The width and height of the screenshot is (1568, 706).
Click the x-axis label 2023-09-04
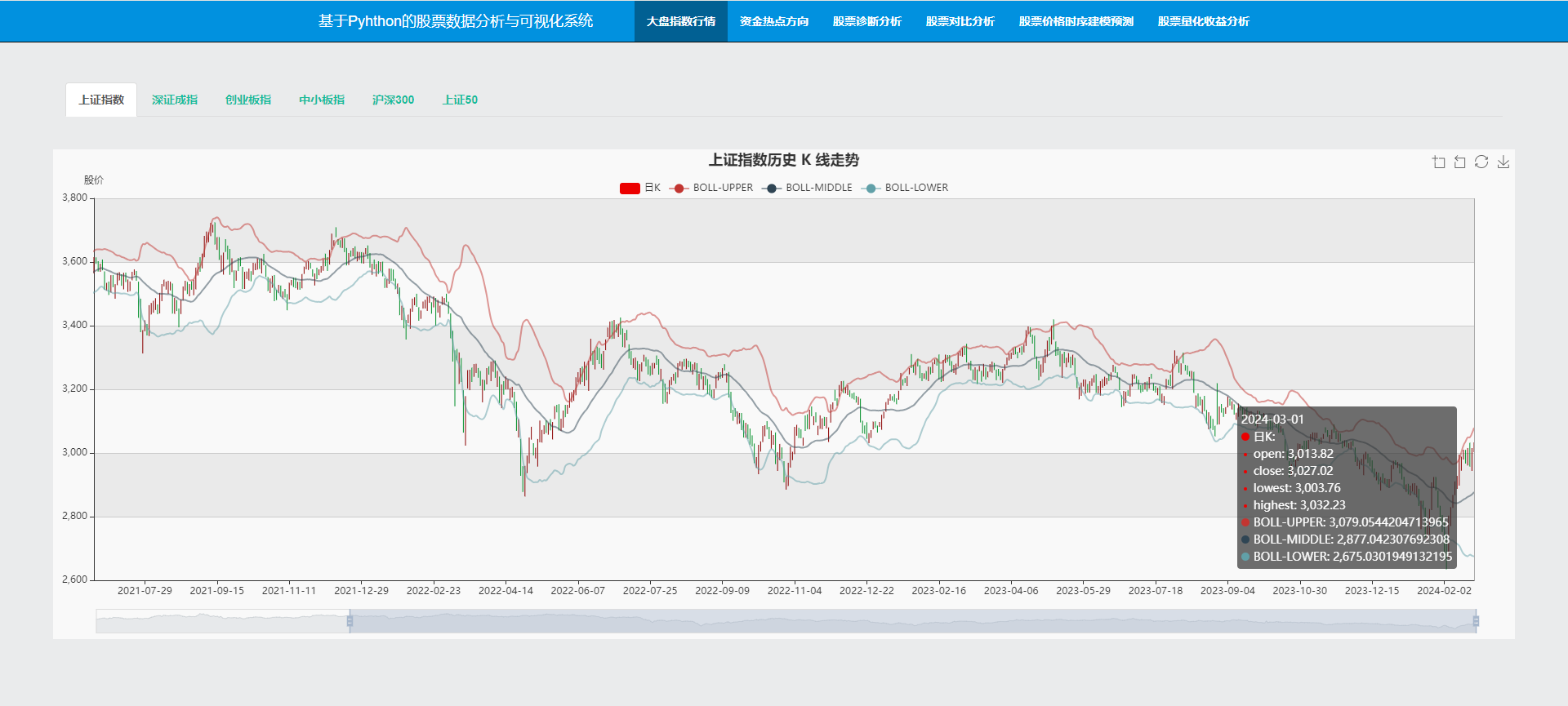pos(1227,591)
